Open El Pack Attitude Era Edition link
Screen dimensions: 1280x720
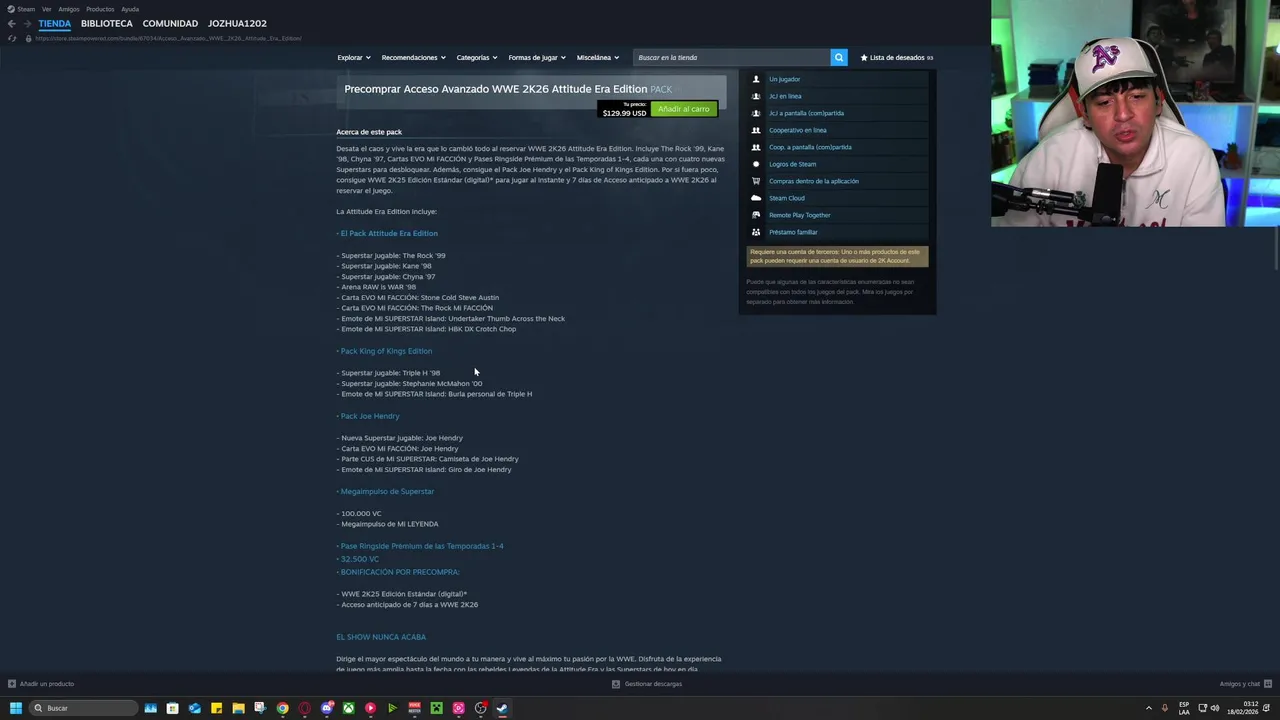(389, 233)
